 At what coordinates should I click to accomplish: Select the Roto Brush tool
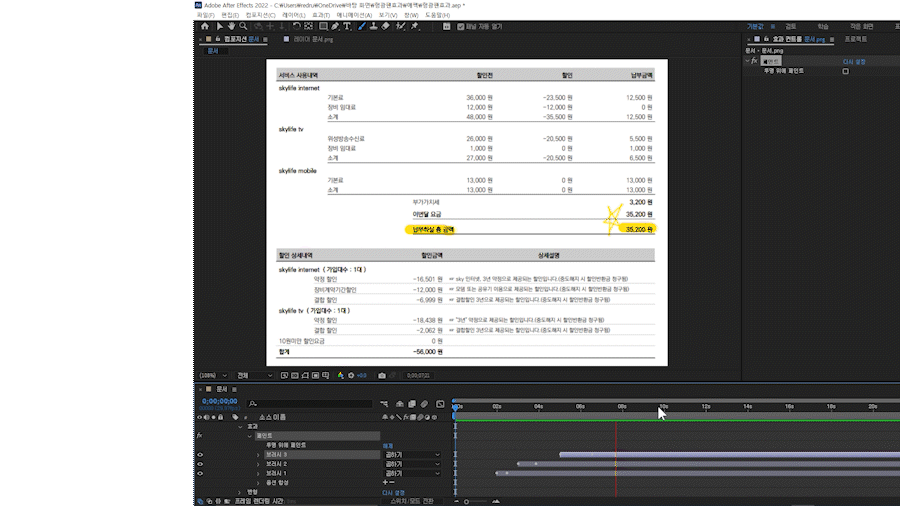click(401, 26)
